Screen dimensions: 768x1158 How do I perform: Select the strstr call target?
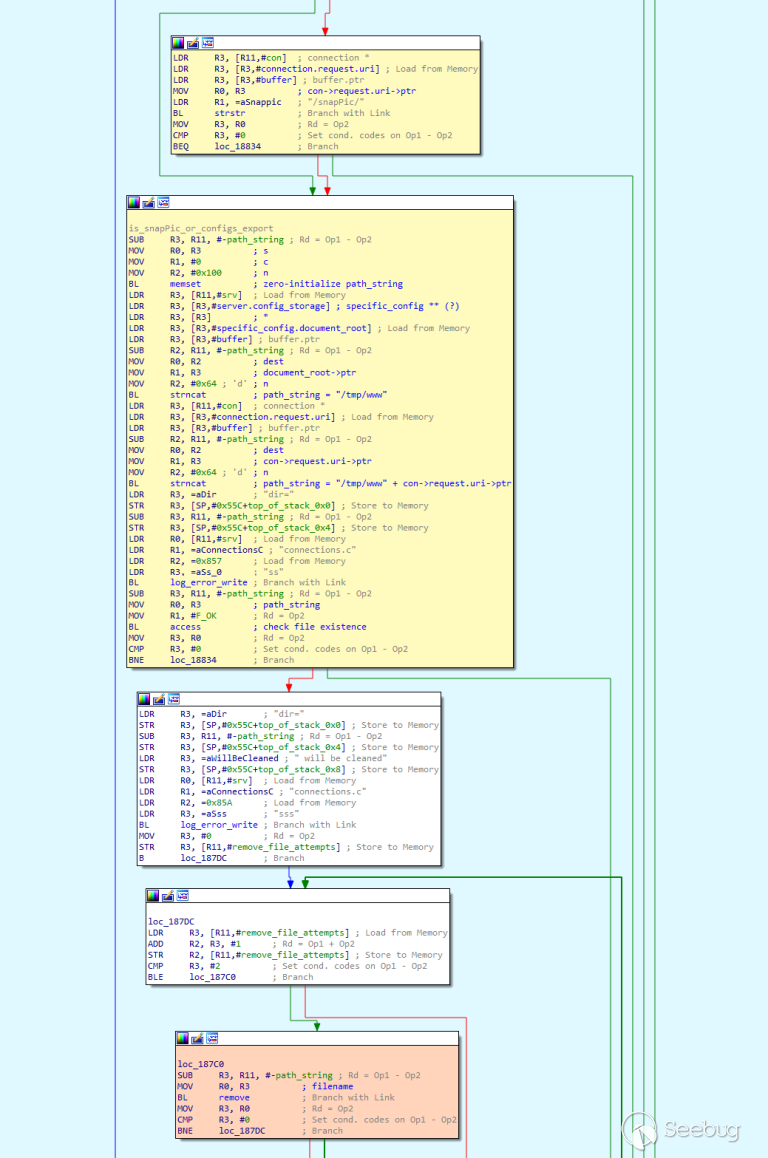(230, 113)
